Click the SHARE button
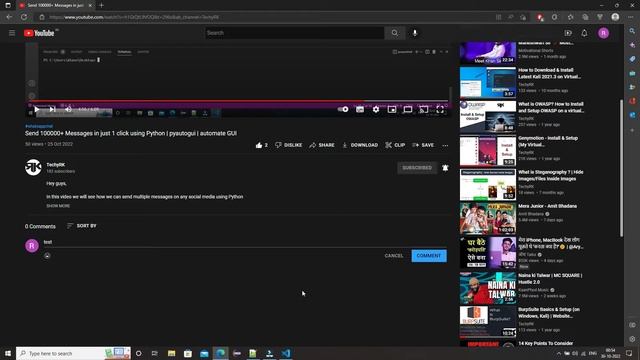 pos(322,145)
